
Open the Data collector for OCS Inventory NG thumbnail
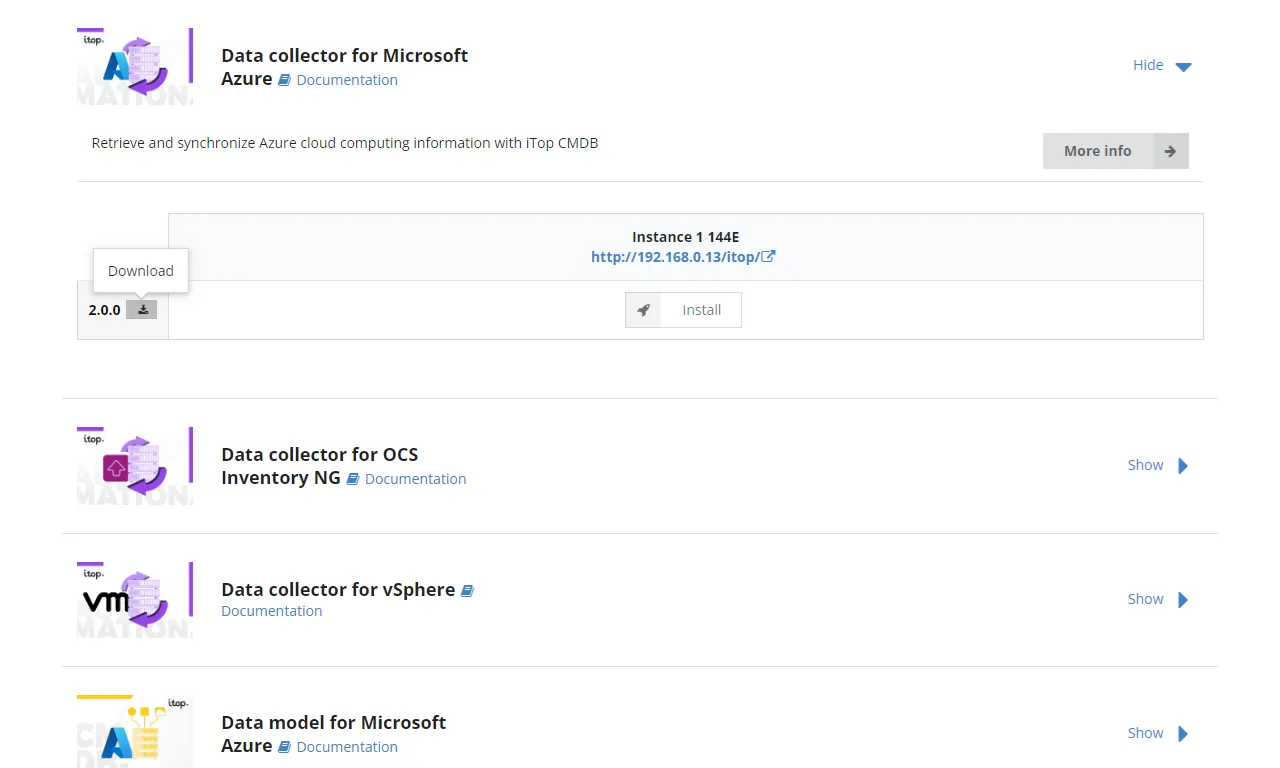point(135,466)
